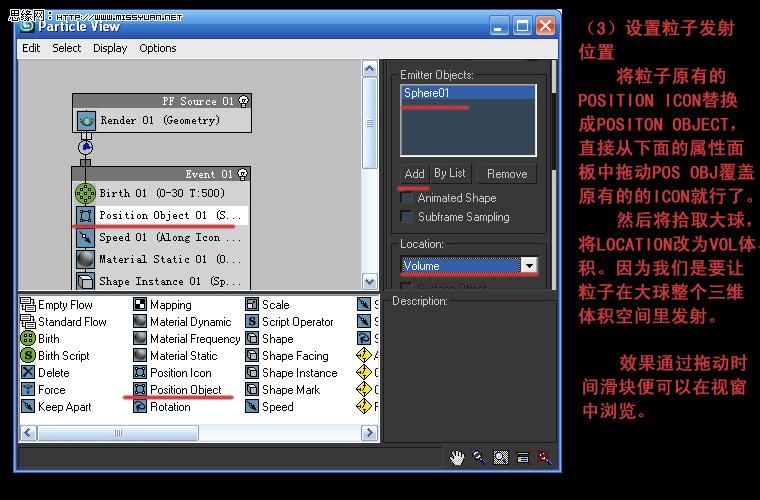Close the Particle View window
The width and height of the screenshot is (760, 500).
tap(545, 25)
